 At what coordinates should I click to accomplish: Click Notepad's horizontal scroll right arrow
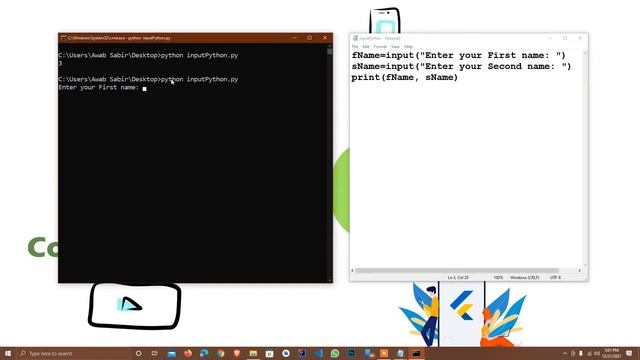[579, 270]
